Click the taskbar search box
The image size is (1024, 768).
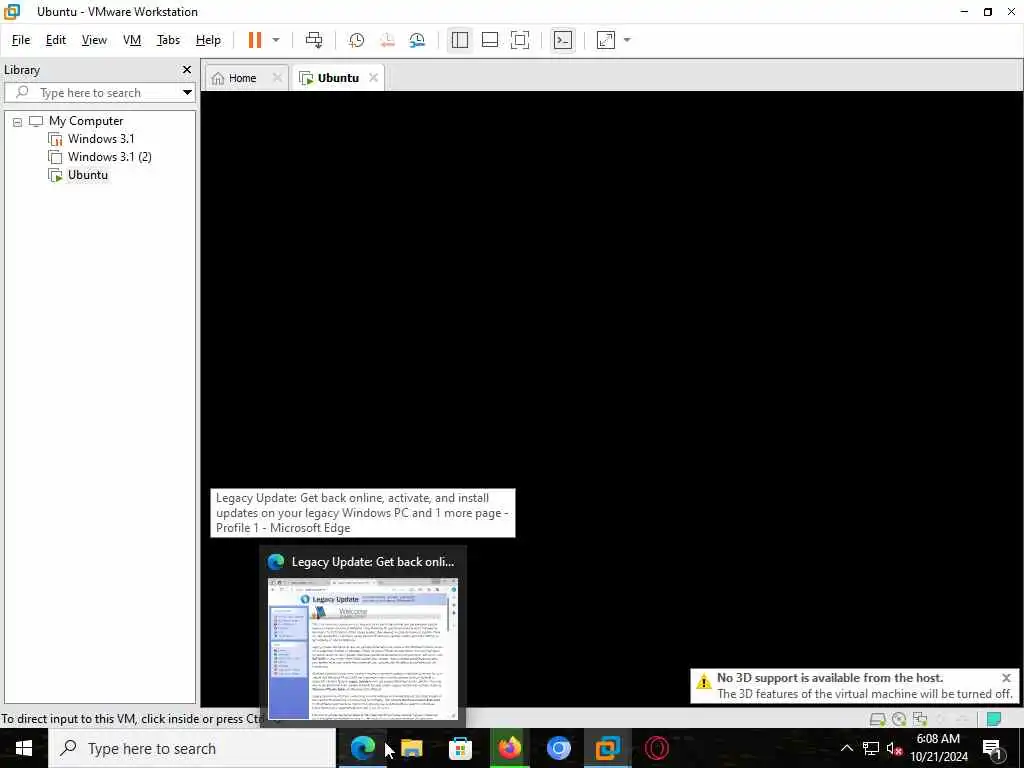coord(192,748)
